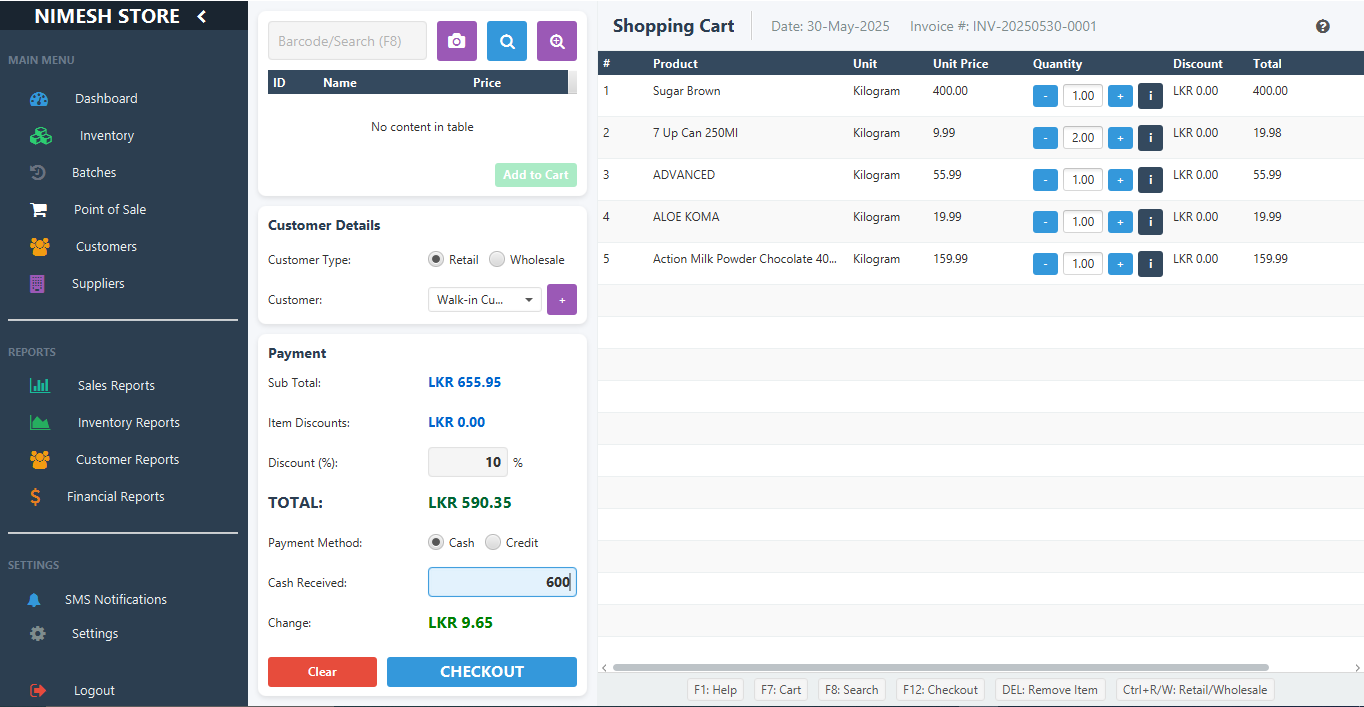1364x707 pixels.
Task: Click the Settings gear icon
Action: tap(38, 634)
